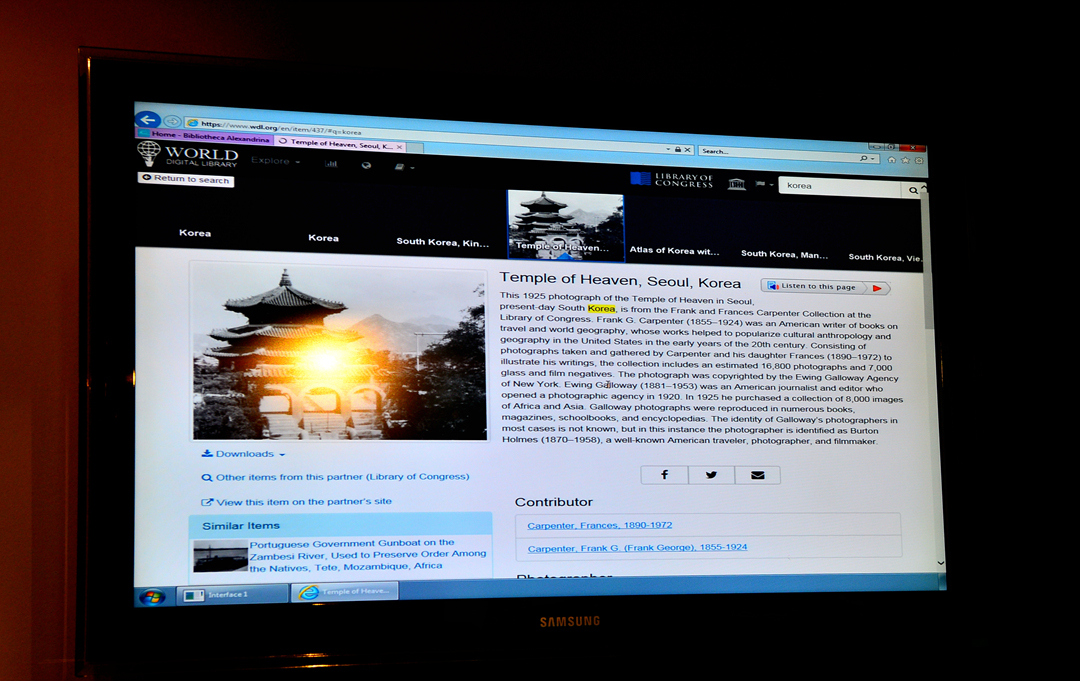This screenshot has height=681, width=1080.
Task: Click the page scrollbar up arrow
Action: pyautogui.click(x=924, y=189)
